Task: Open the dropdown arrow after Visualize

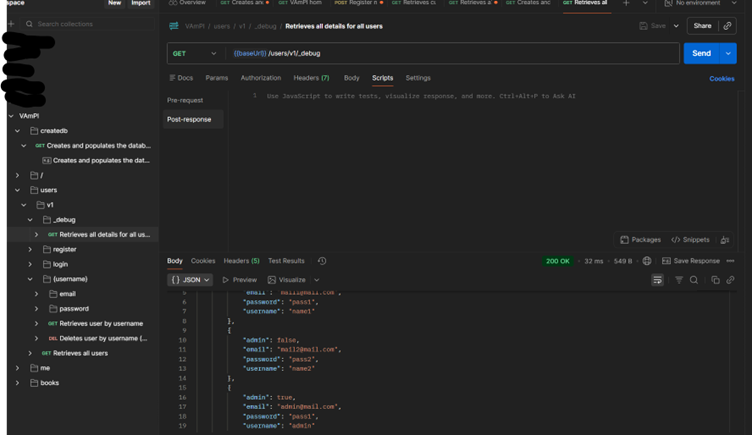Action: [x=317, y=280]
